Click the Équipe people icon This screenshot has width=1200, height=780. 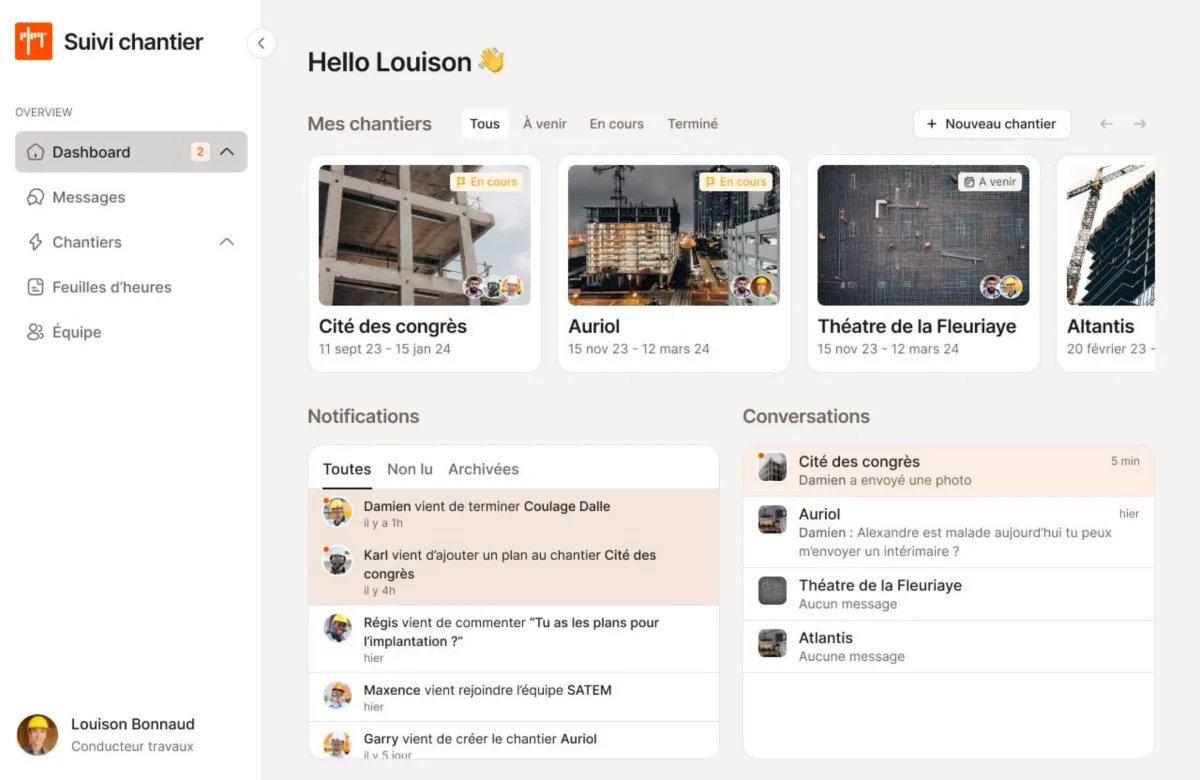click(35, 332)
